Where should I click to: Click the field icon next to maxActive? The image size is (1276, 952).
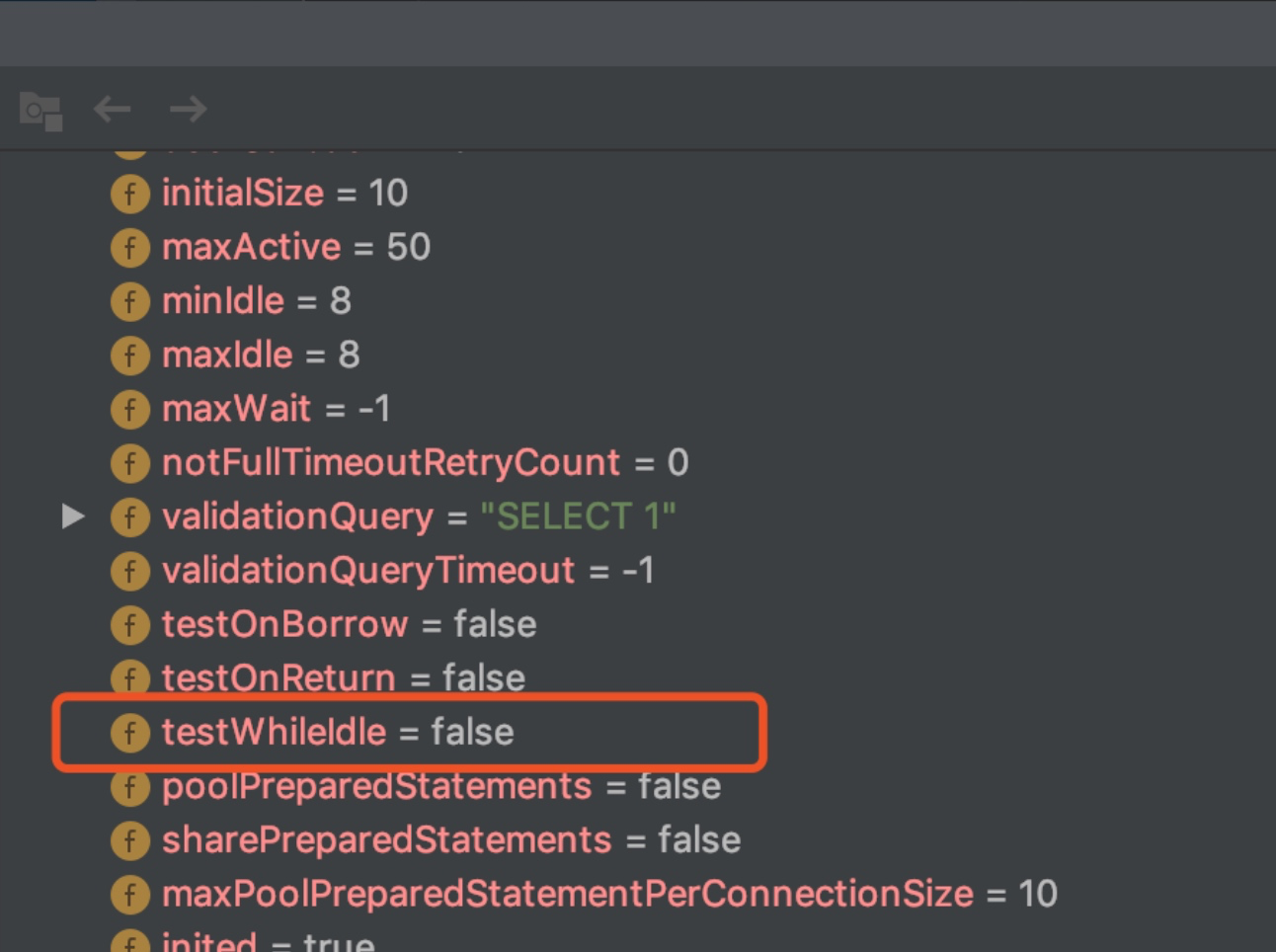click(x=130, y=248)
